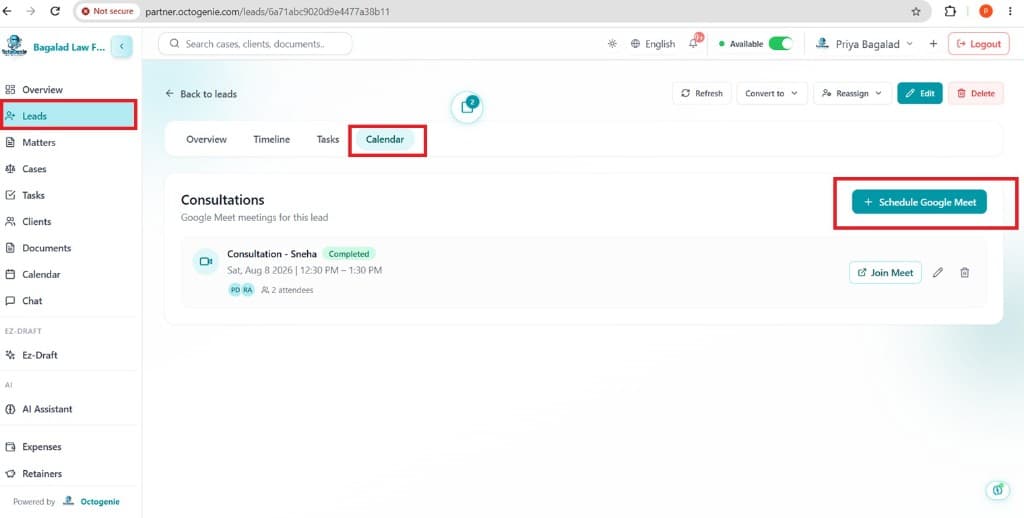Click the Consultation - Sneha title
This screenshot has width=1024, height=518.
point(272,253)
